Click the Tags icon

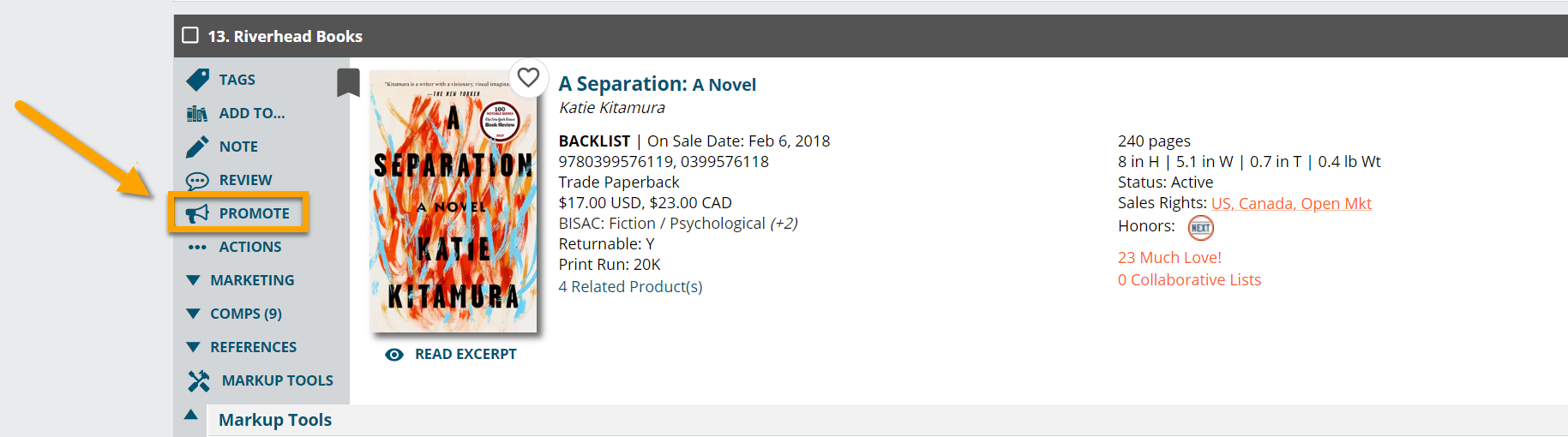pos(197,80)
